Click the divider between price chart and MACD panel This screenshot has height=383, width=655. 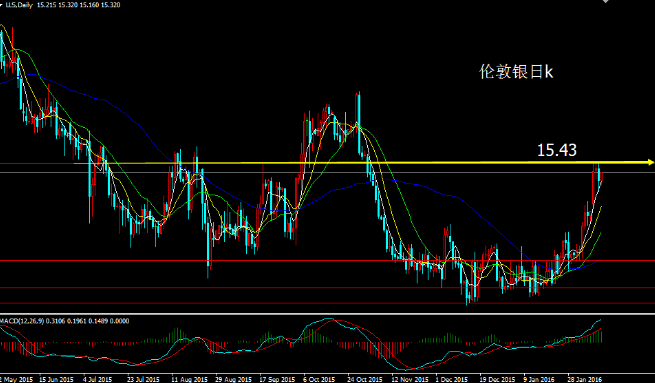[x=328, y=313]
